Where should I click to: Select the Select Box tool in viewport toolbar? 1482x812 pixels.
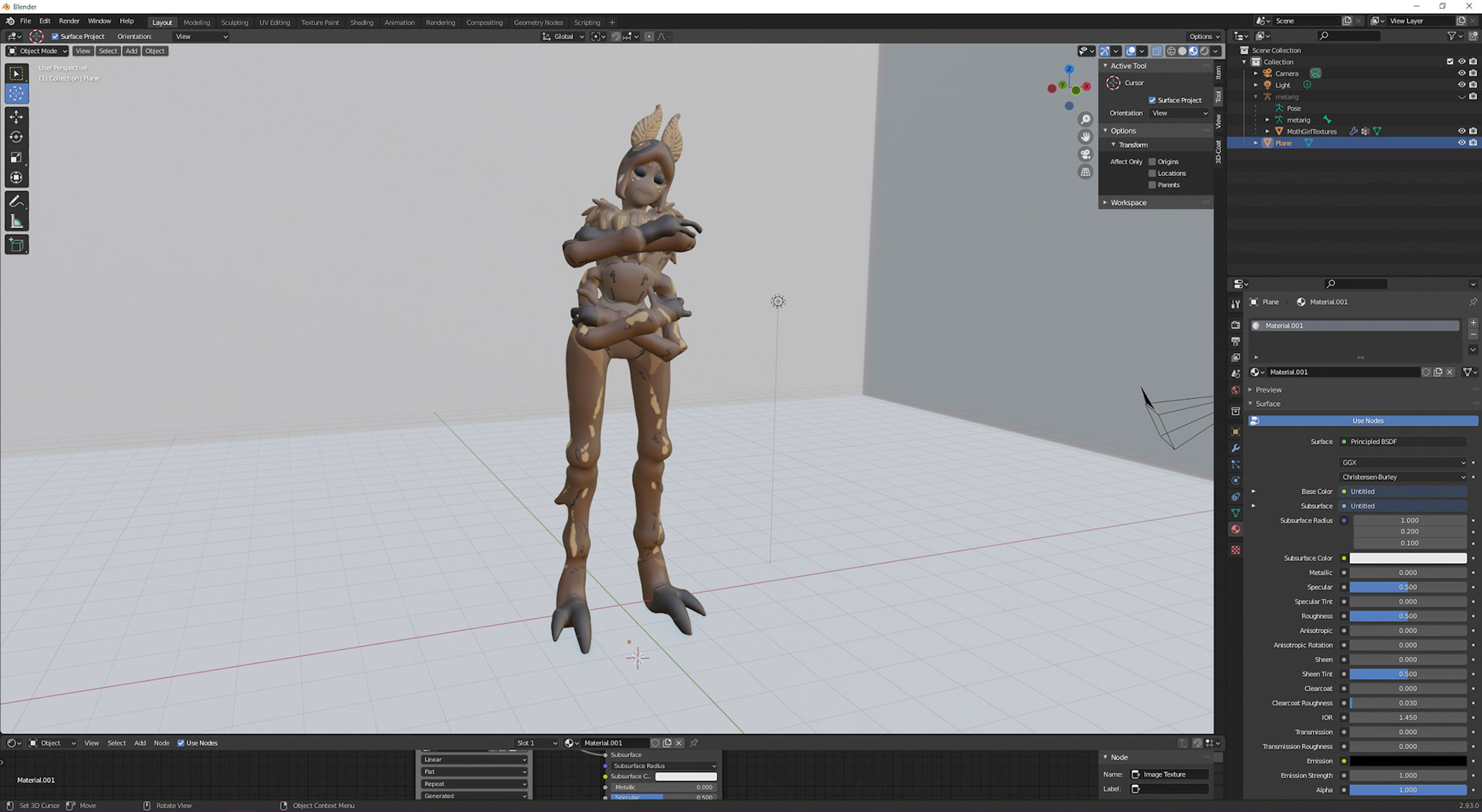click(16, 73)
